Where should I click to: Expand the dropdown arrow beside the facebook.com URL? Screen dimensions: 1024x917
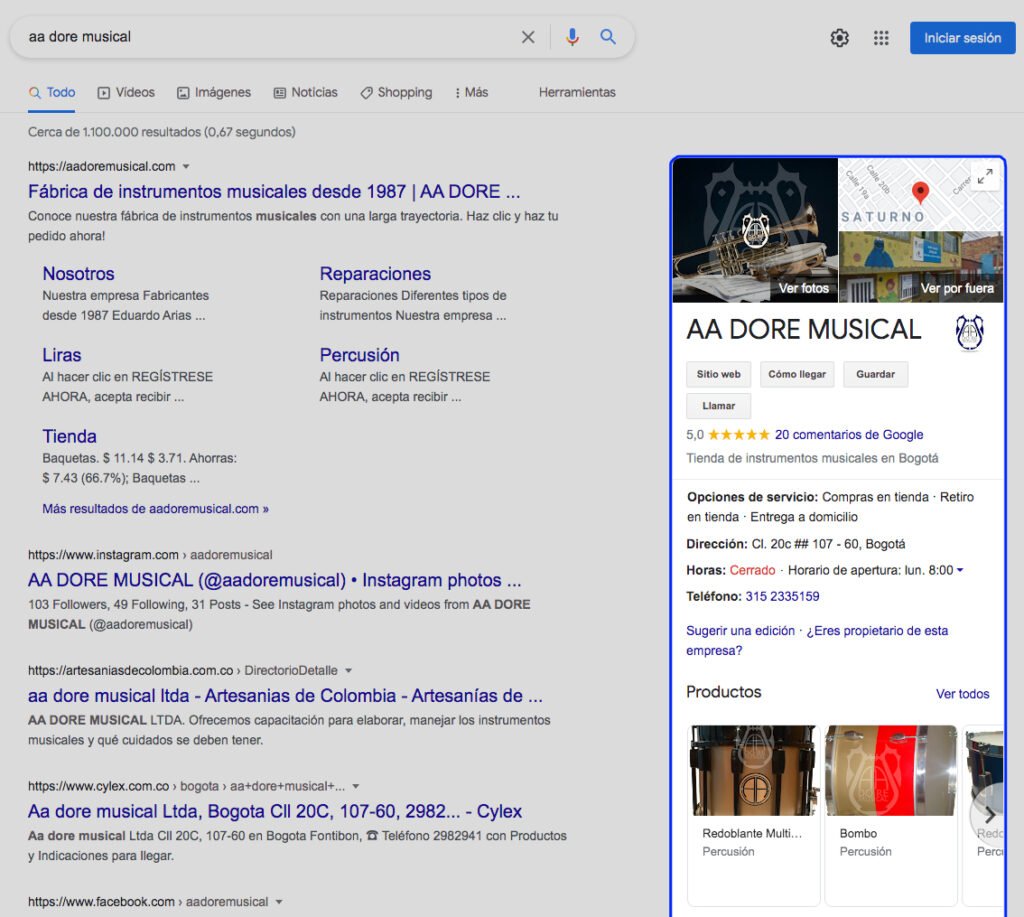pyautogui.click(x=279, y=902)
